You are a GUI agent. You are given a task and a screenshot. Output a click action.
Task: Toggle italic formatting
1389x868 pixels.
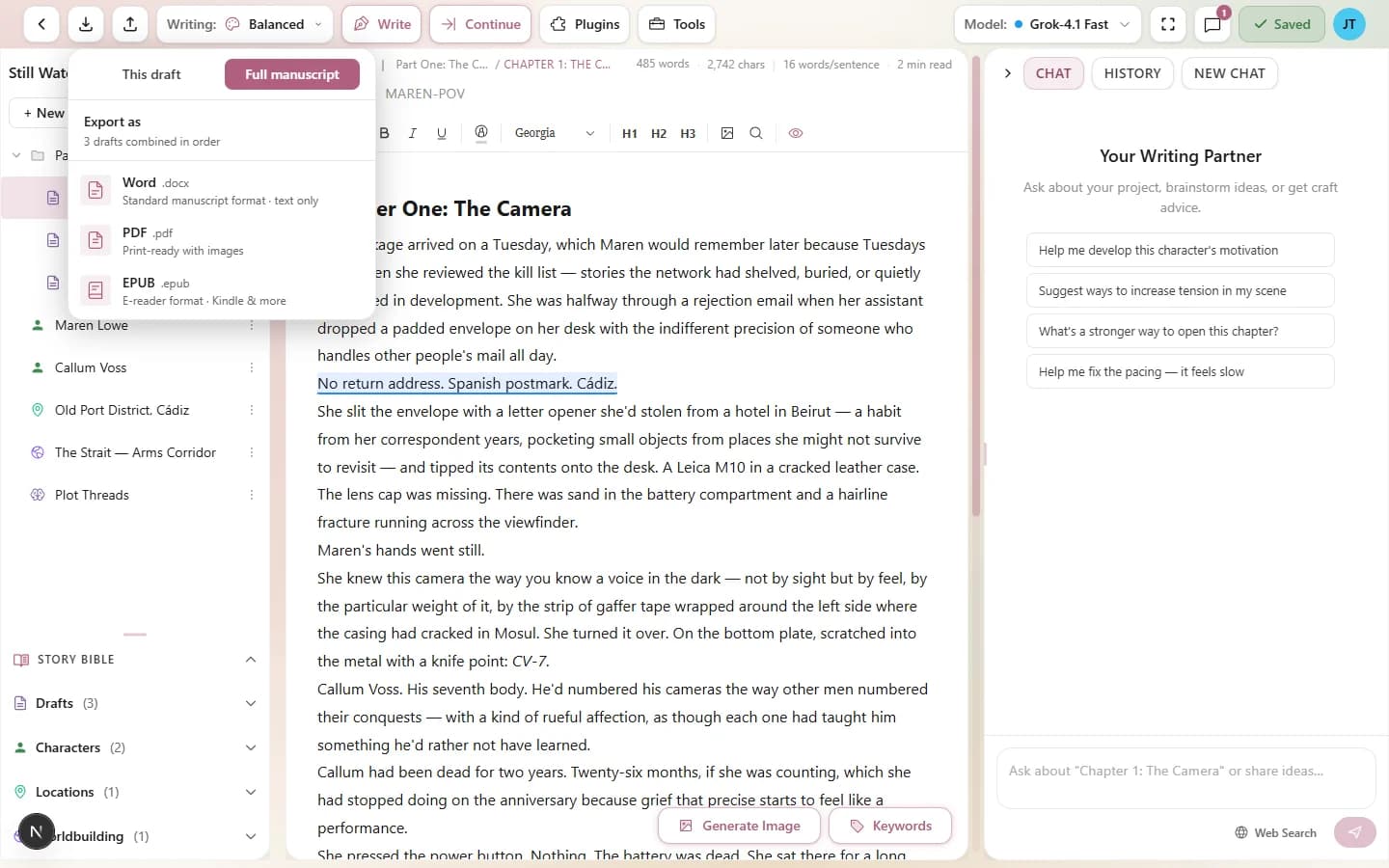(413, 133)
